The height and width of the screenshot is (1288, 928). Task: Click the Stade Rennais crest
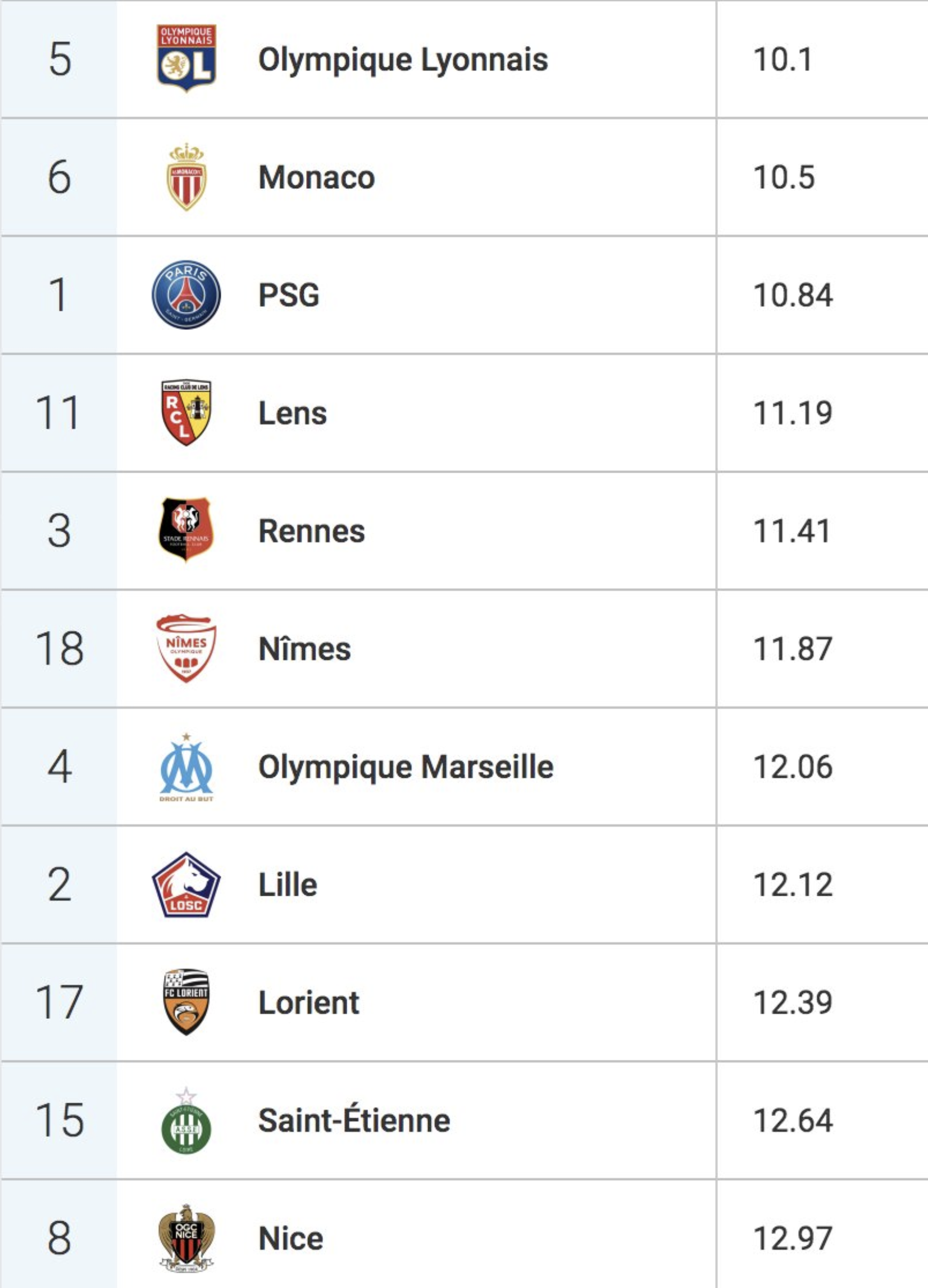point(186,530)
